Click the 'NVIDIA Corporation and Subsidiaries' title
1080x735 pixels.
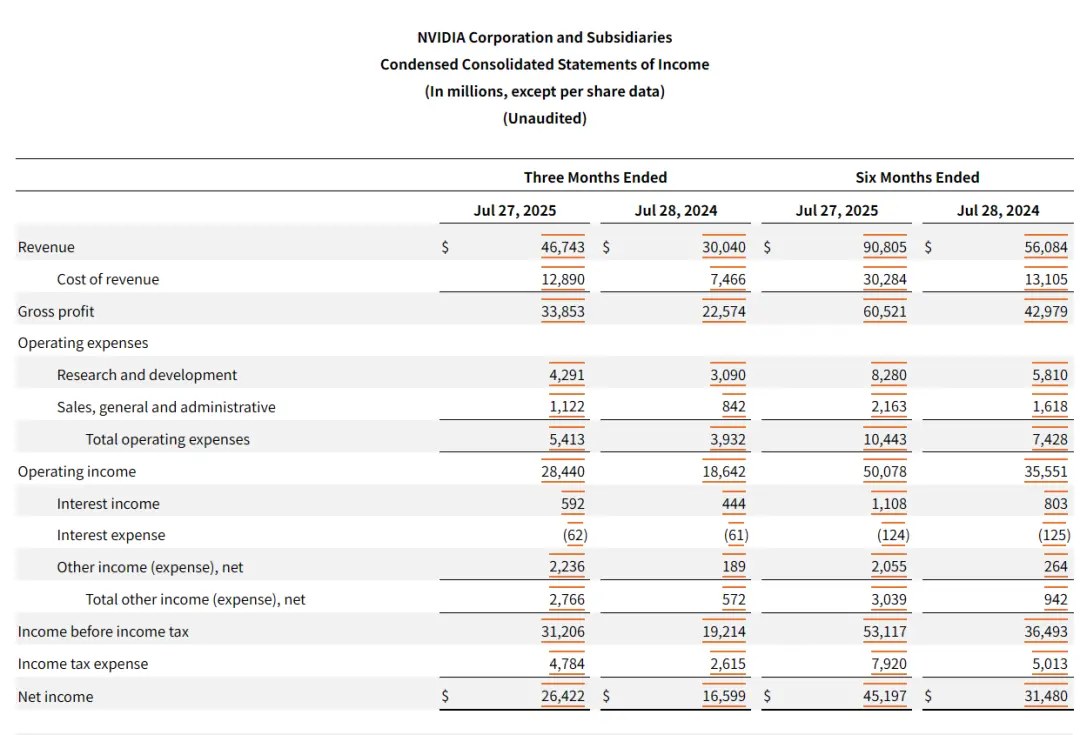pos(544,37)
